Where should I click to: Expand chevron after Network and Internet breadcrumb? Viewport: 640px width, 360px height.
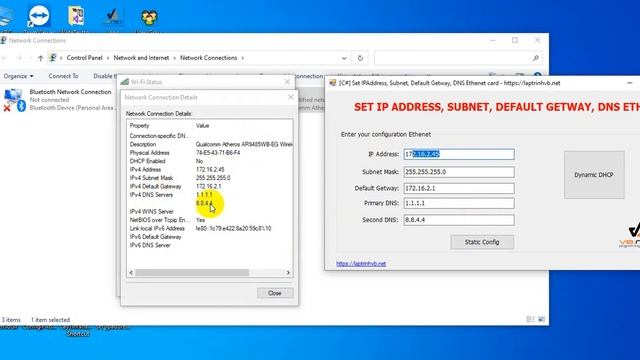(175, 58)
